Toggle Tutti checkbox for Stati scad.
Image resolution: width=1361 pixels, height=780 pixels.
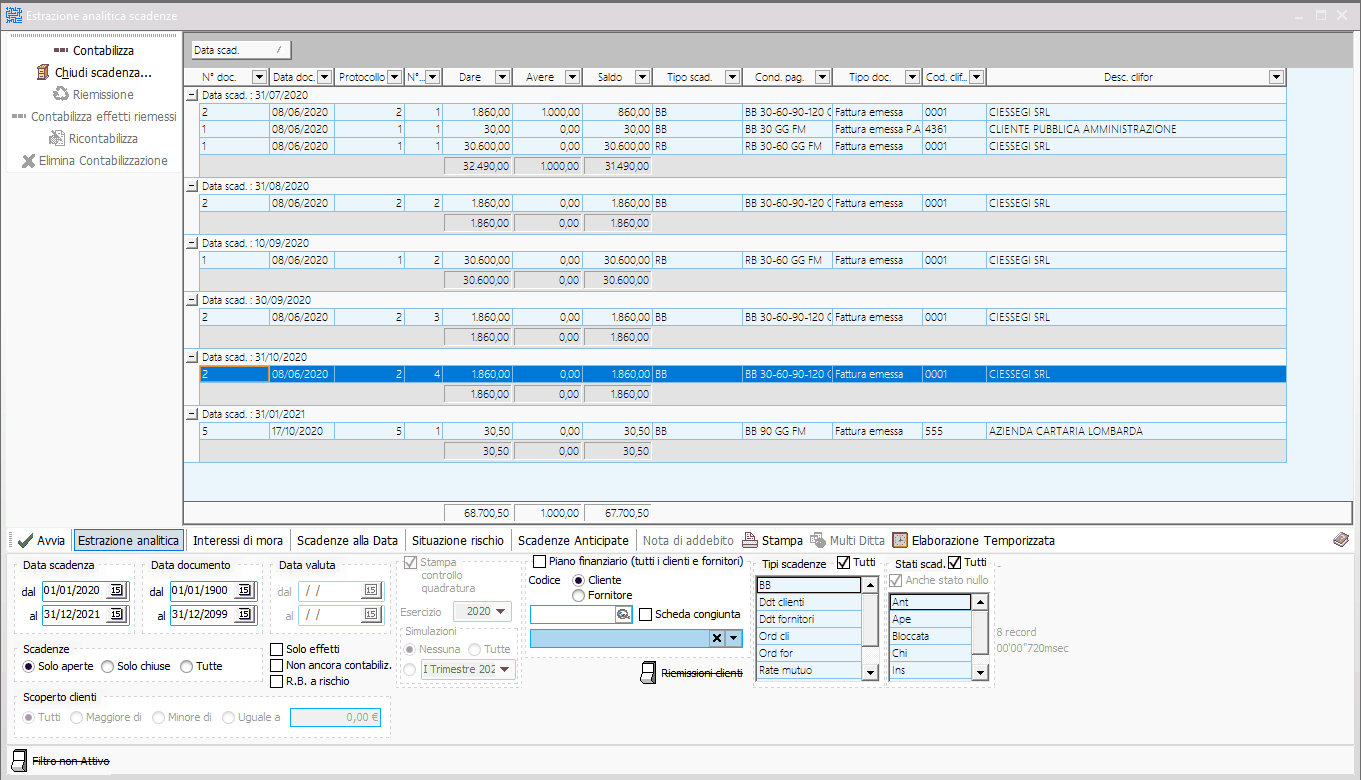pyautogui.click(x=954, y=562)
